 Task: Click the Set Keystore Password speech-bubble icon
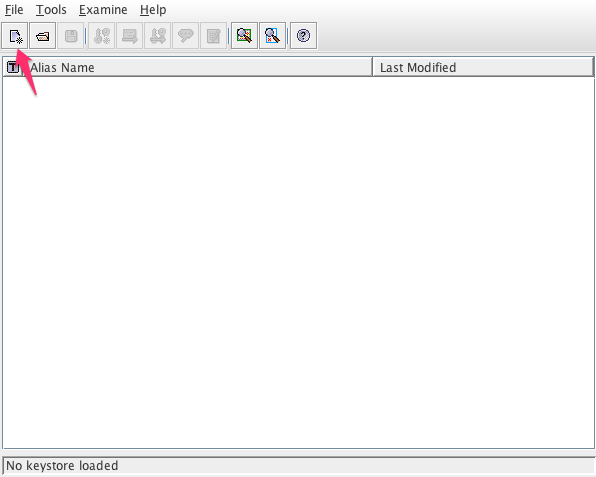(185, 36)
